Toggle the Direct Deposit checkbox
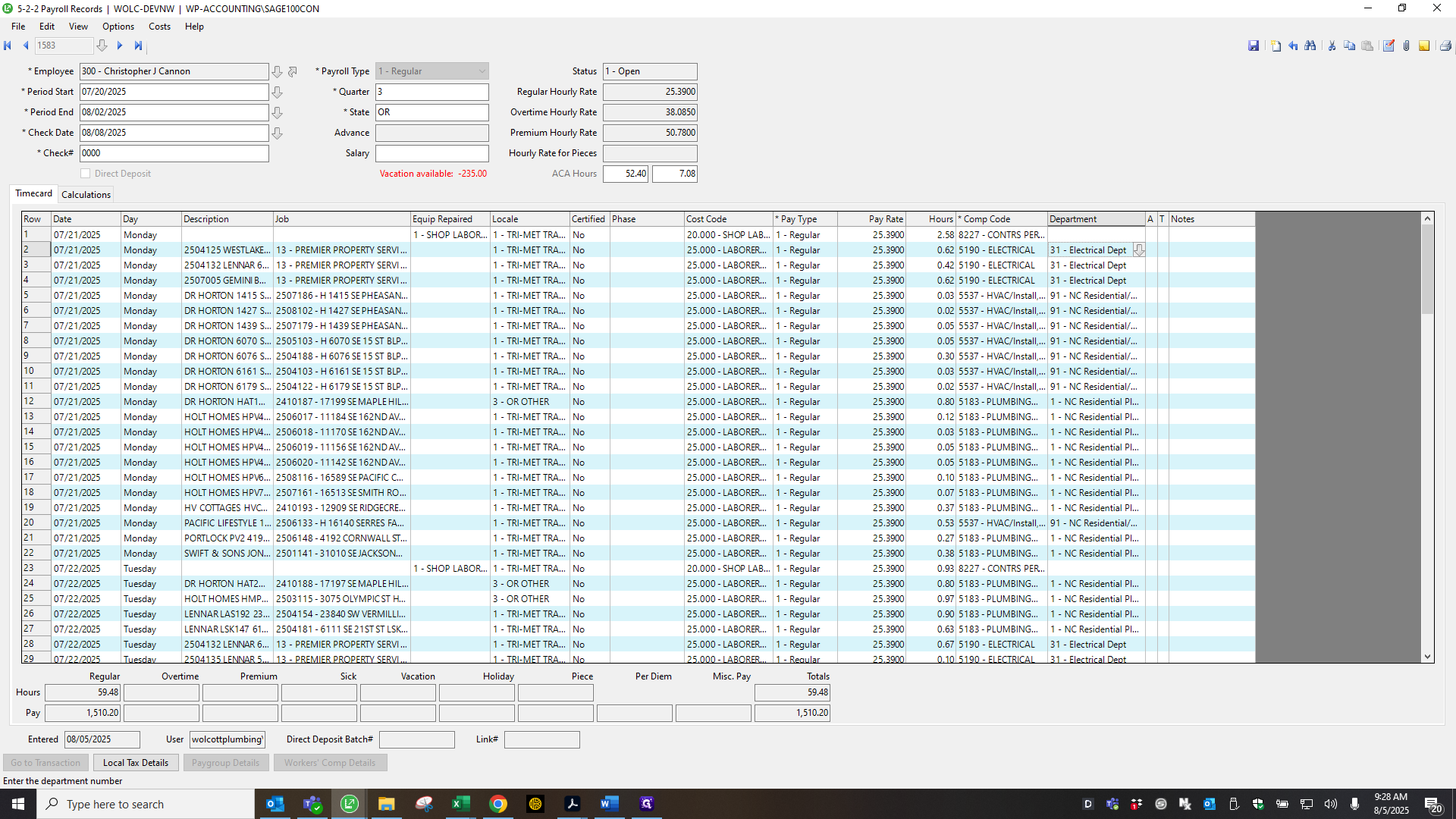Image resolution: width=1456 pixels, height=819 pixels. pyautogui.click(x=86, y=174)
